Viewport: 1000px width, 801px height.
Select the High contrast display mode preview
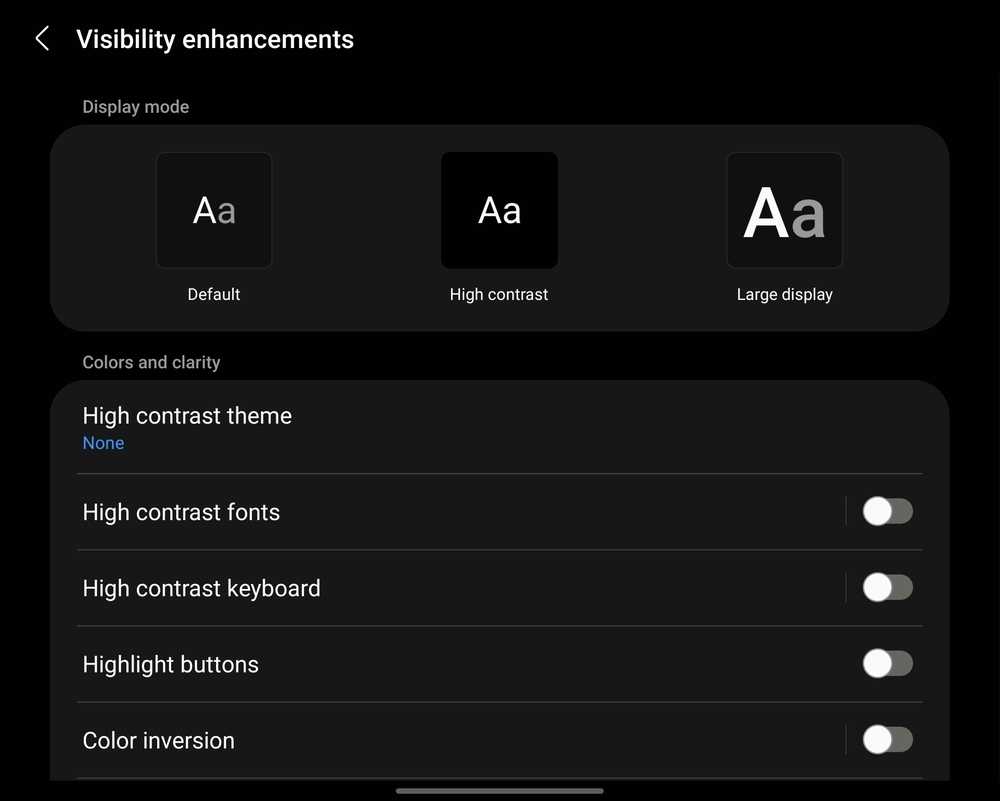pyautogui.click(x=499, y=210)
